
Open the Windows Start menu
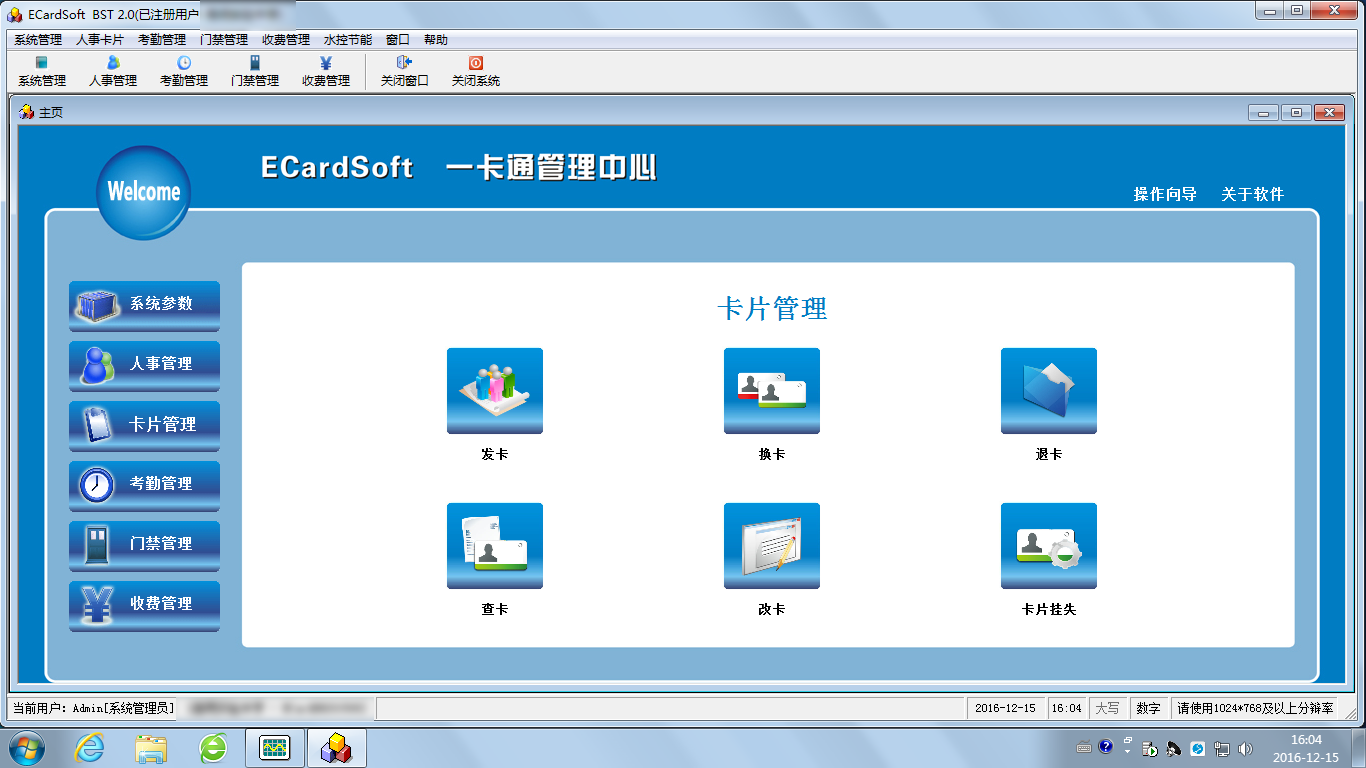point(26,747)
